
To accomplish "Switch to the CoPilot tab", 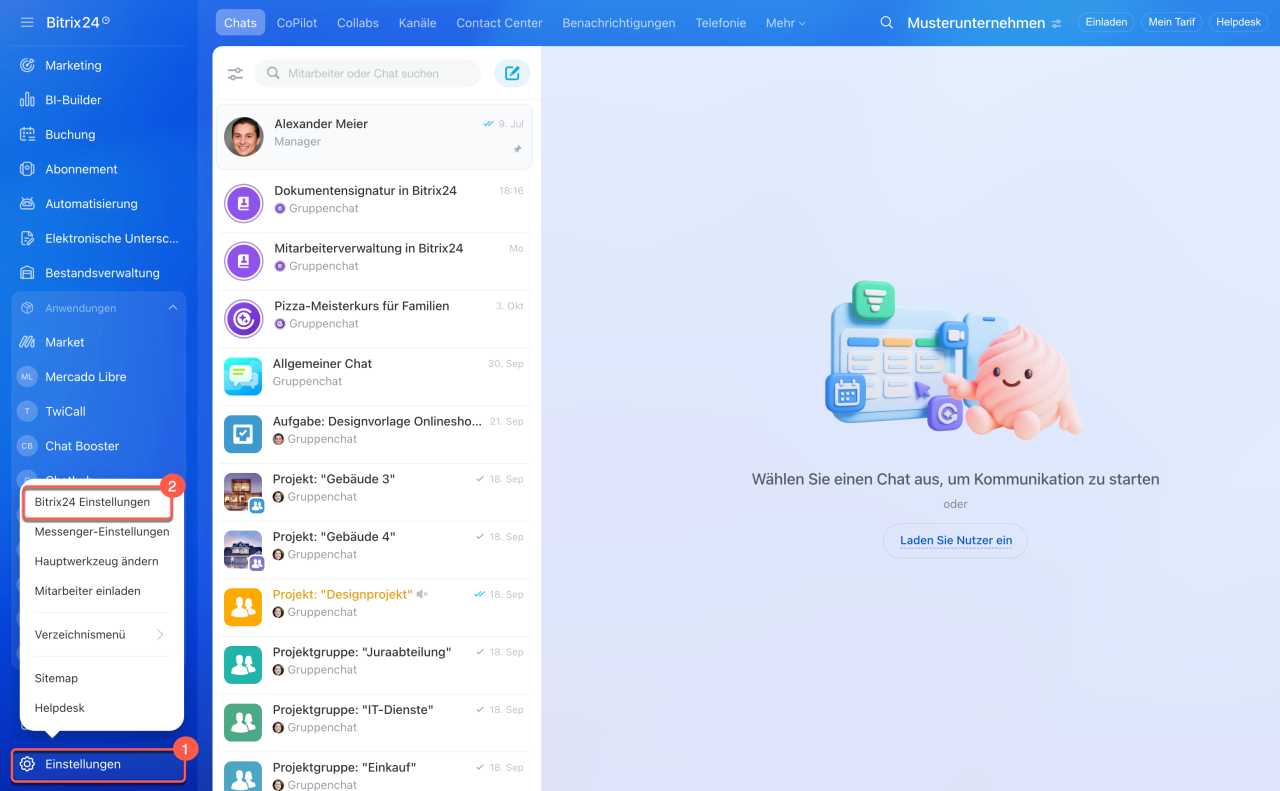I will tap(297, 23).
